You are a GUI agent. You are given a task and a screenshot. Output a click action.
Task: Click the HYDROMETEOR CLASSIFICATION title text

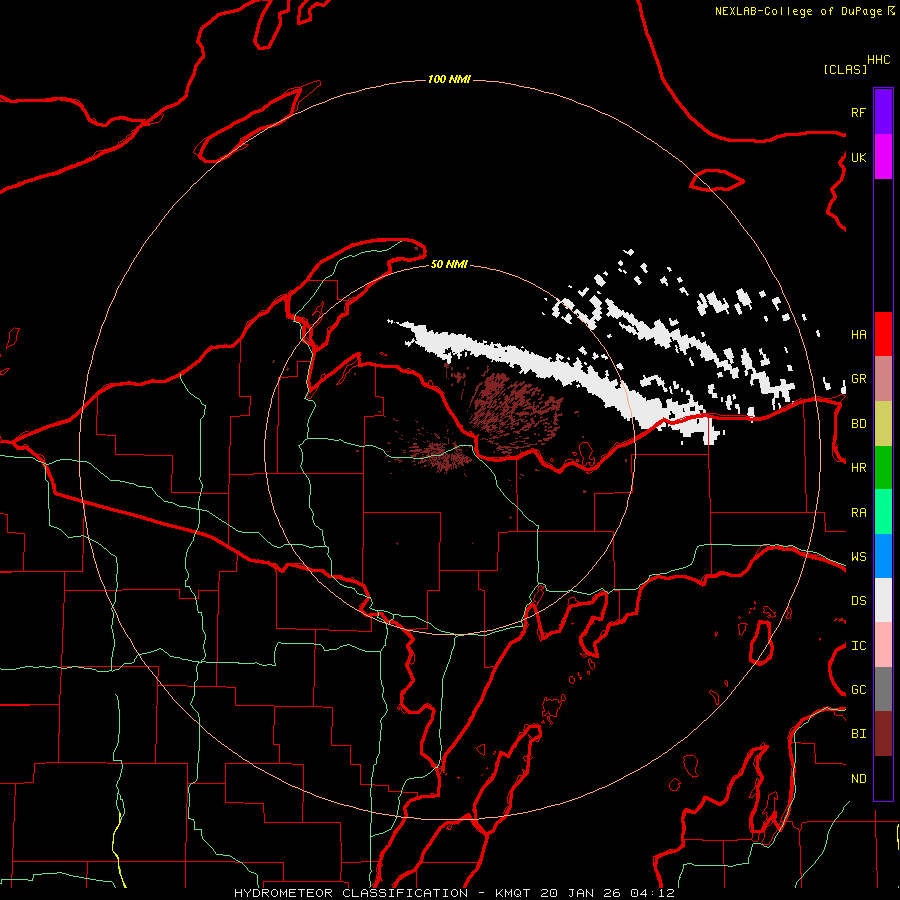[351, 893]
